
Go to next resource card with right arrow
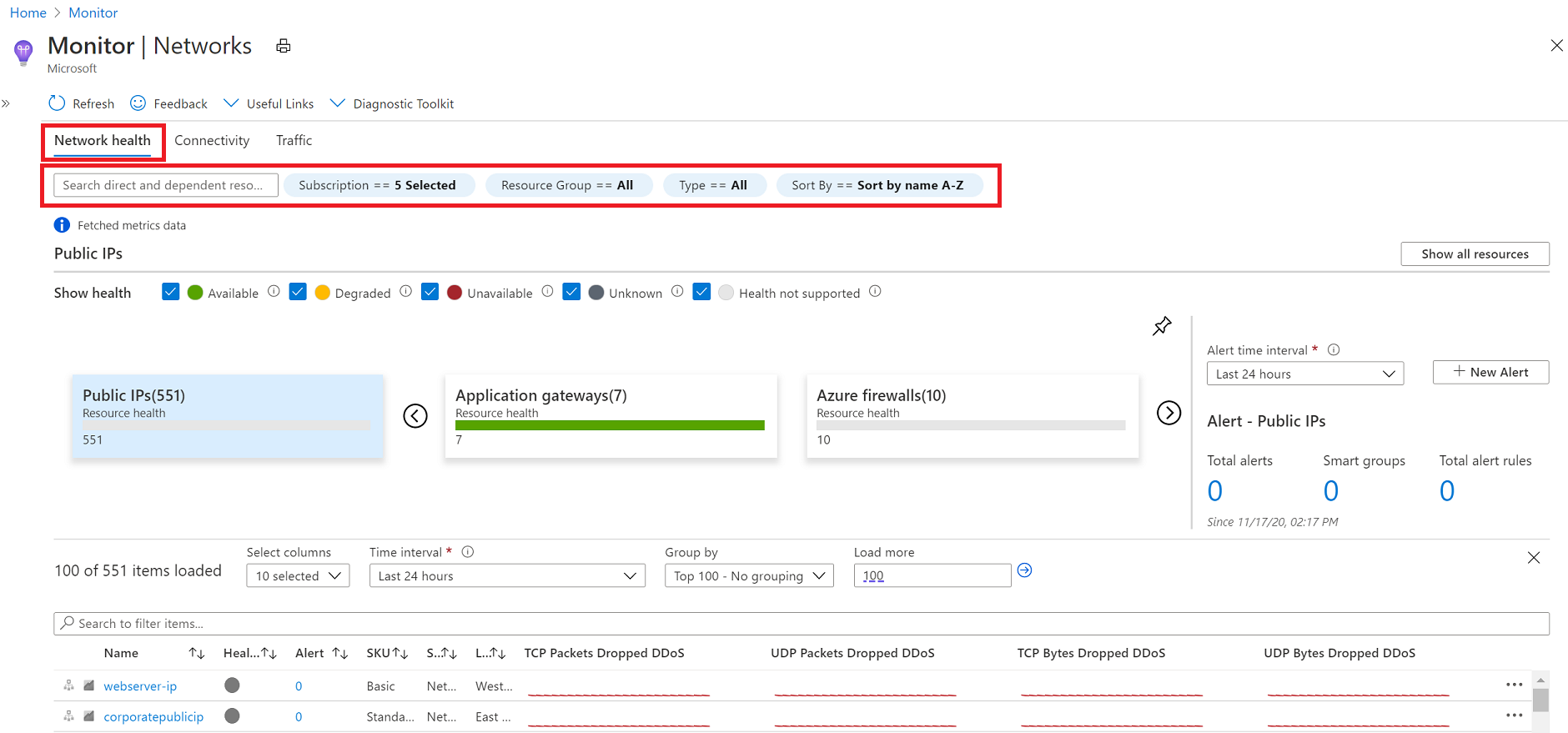1169,413
